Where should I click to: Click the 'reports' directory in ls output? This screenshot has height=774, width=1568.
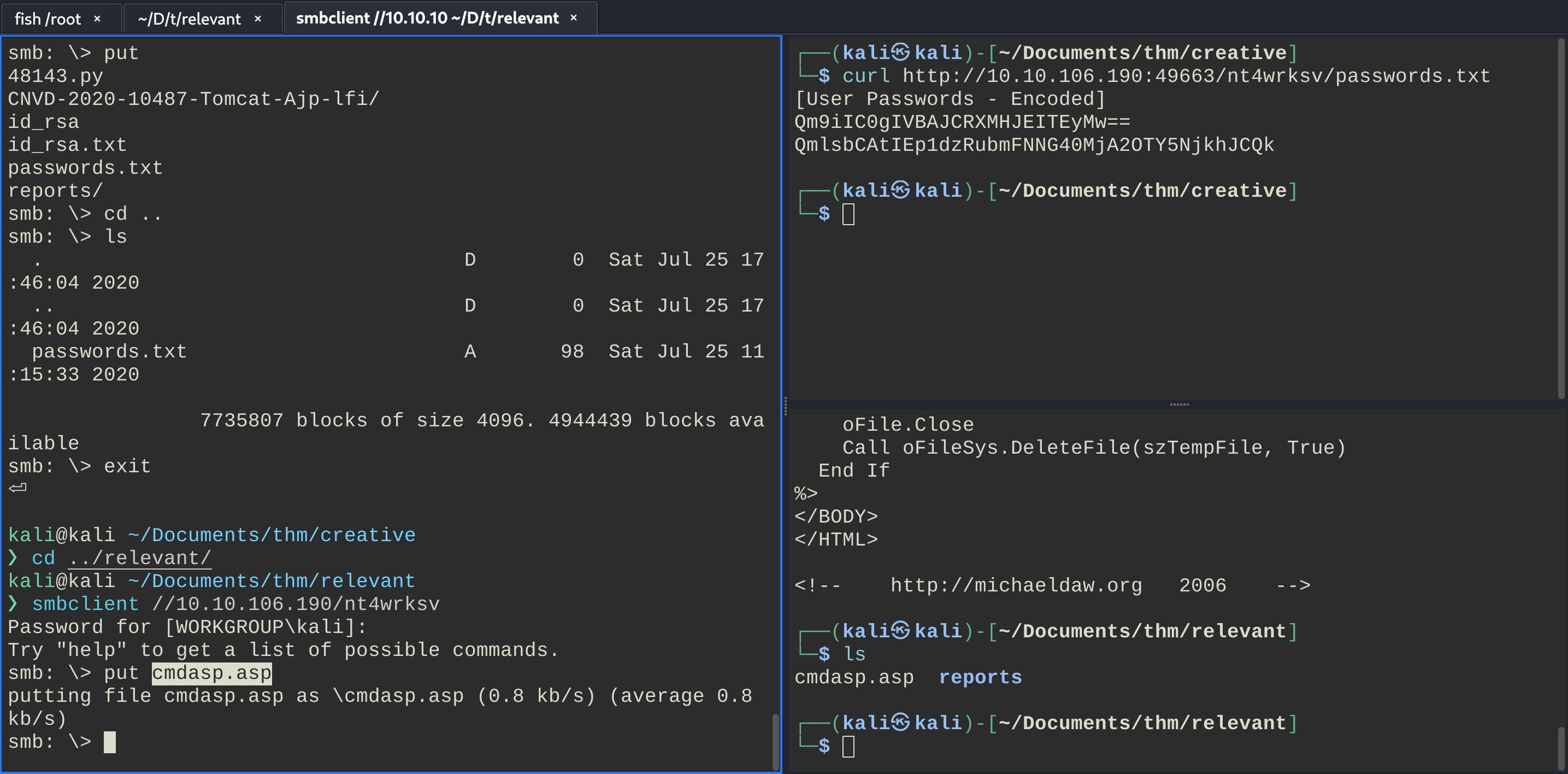[980, 677]
